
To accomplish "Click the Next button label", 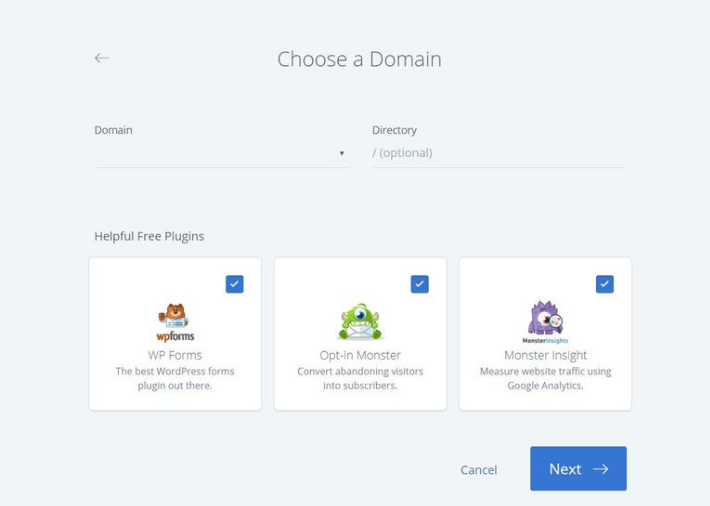I will 565,469.
